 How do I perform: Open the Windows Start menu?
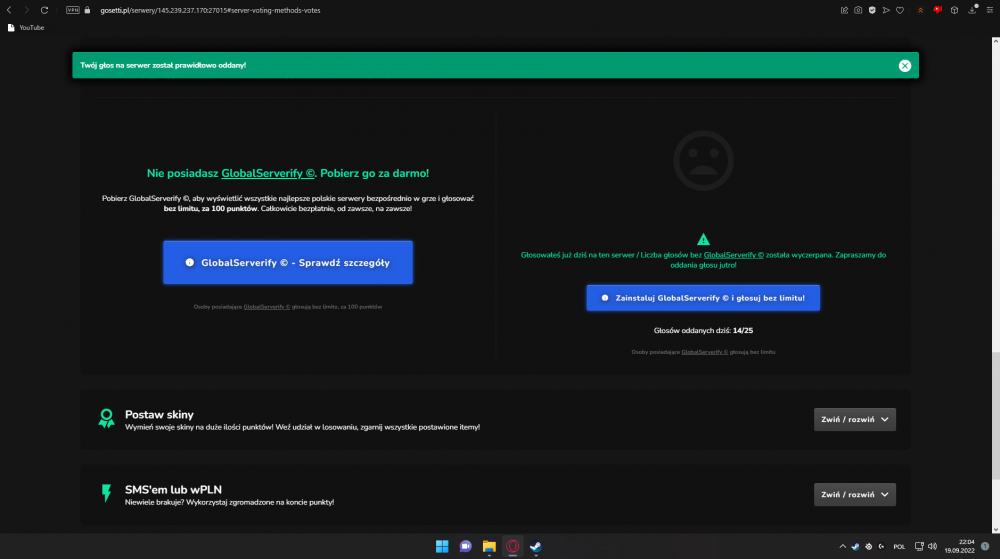[442, 546]
